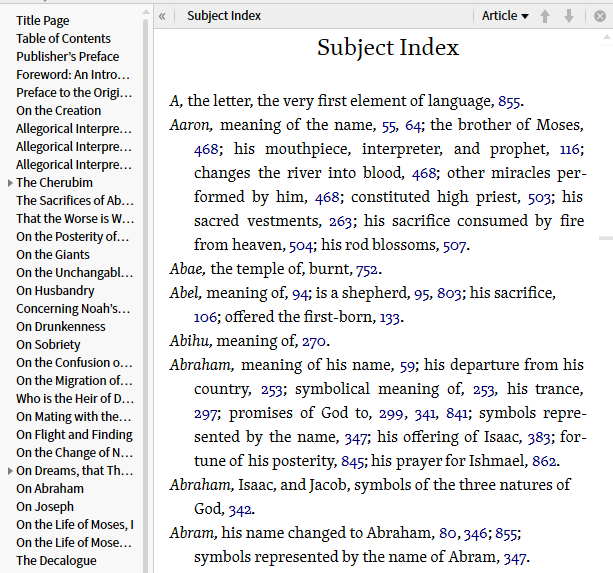
Task: Follow page link 752 for Abae
Action: pyautogui.click(x=366, y=269)
